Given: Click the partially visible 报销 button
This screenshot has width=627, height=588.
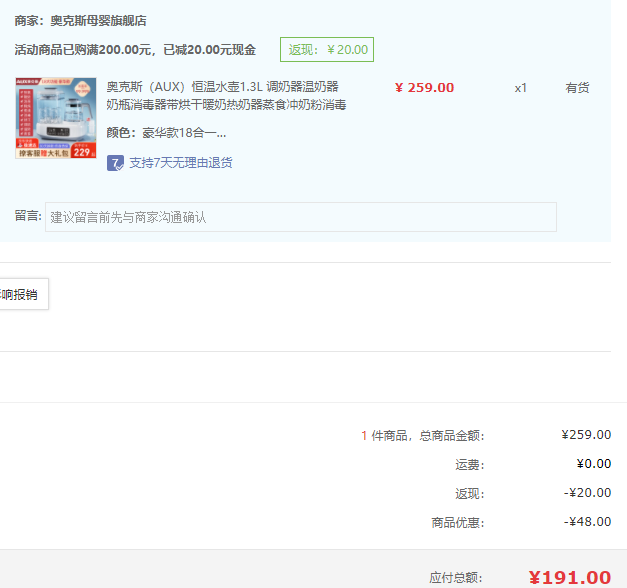Looking at the screenshot, I should click(x=22, y=294).
